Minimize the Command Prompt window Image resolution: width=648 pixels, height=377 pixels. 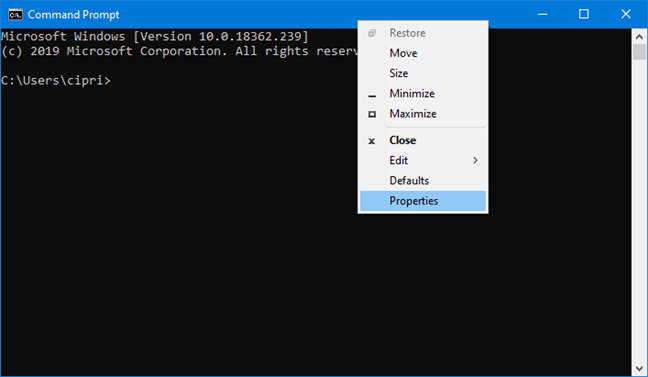coord(543,14)
